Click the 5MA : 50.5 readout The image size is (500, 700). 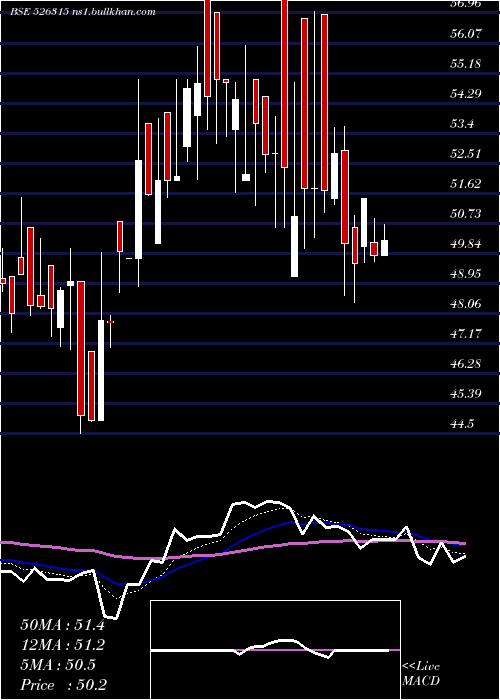tap(58, 665)
